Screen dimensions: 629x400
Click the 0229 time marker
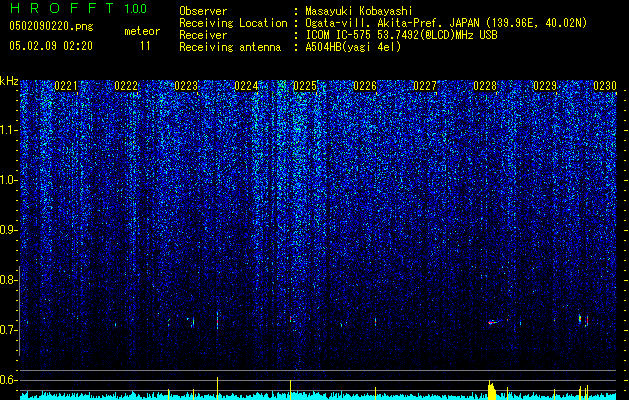pos(545,86)
